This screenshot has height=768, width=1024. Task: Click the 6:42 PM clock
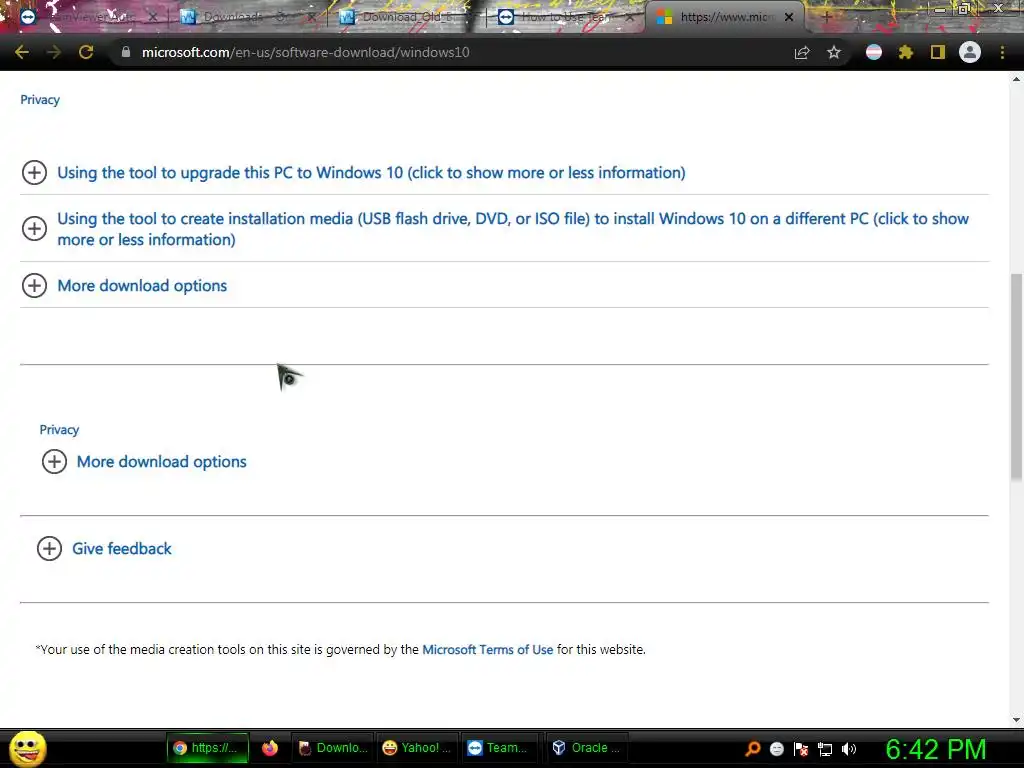(x=936, y=749)
